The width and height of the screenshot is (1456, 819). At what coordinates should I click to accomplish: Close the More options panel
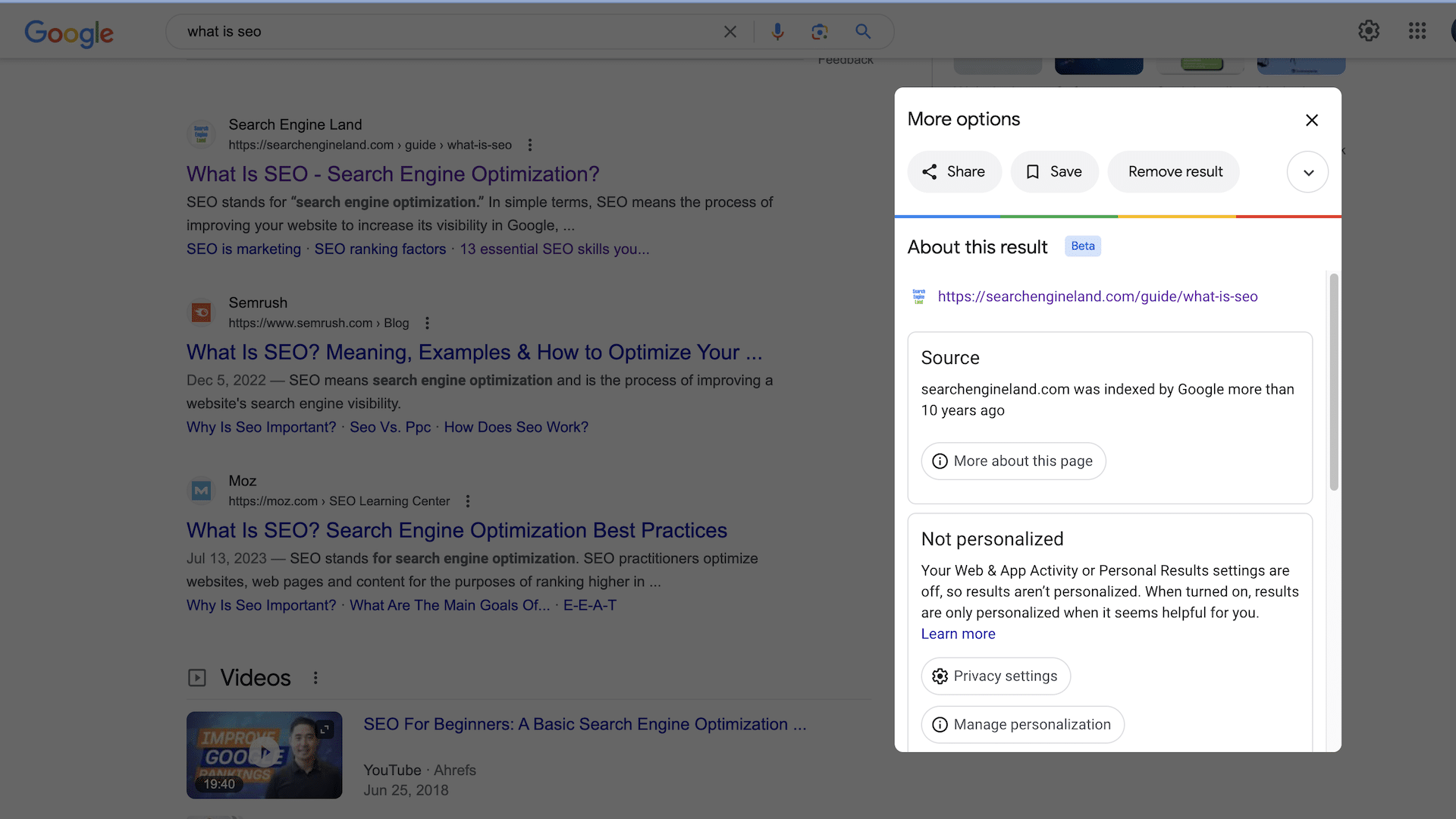(x=1312, y=120)
